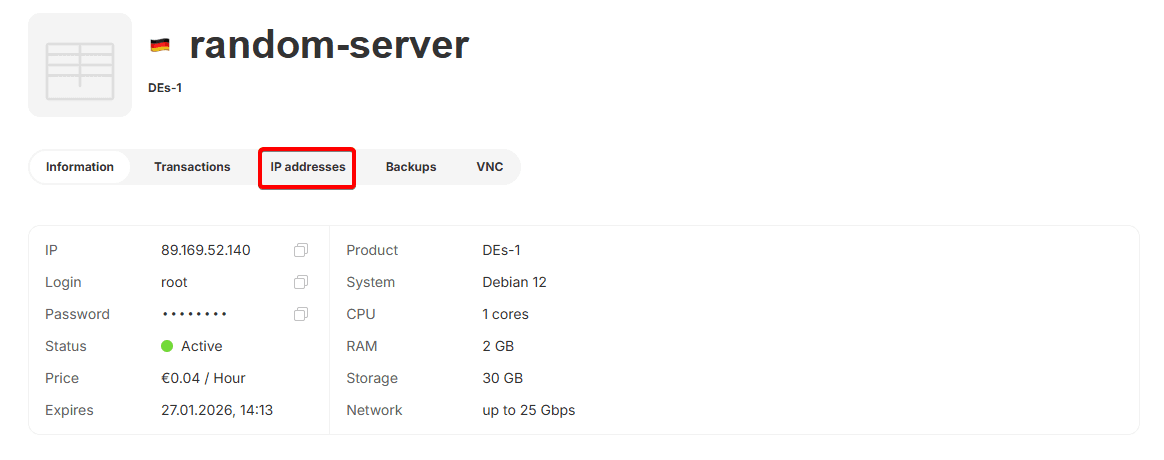
Task: Click the green Active status dot
Action: point(167,346)
